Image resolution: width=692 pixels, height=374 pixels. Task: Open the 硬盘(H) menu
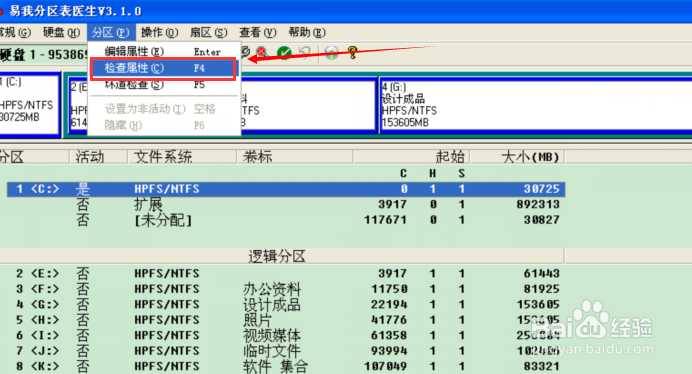pos(61,32)
